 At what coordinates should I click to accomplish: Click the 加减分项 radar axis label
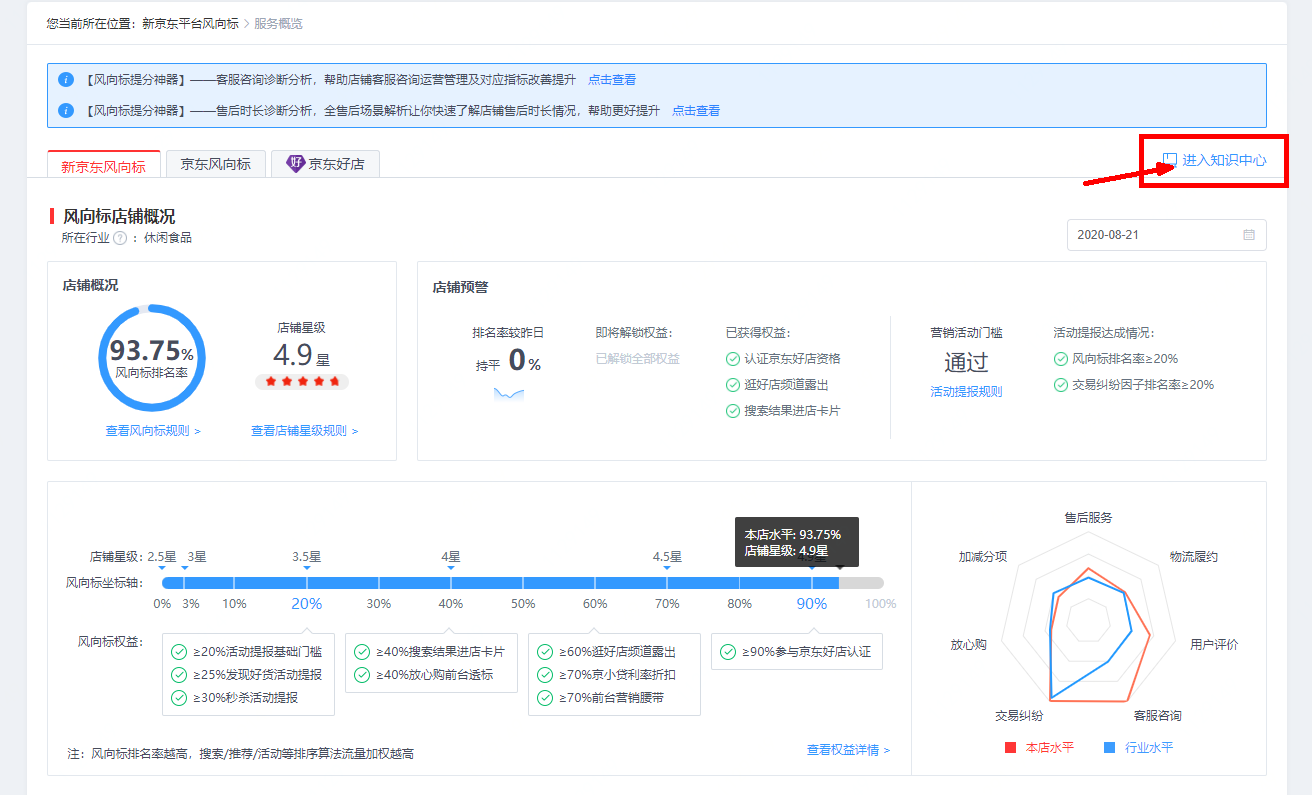click(983, 557)
